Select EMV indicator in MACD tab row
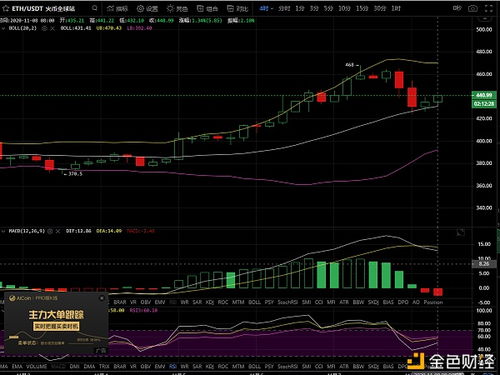Screen dimensions: 500x375 [160, 302]
